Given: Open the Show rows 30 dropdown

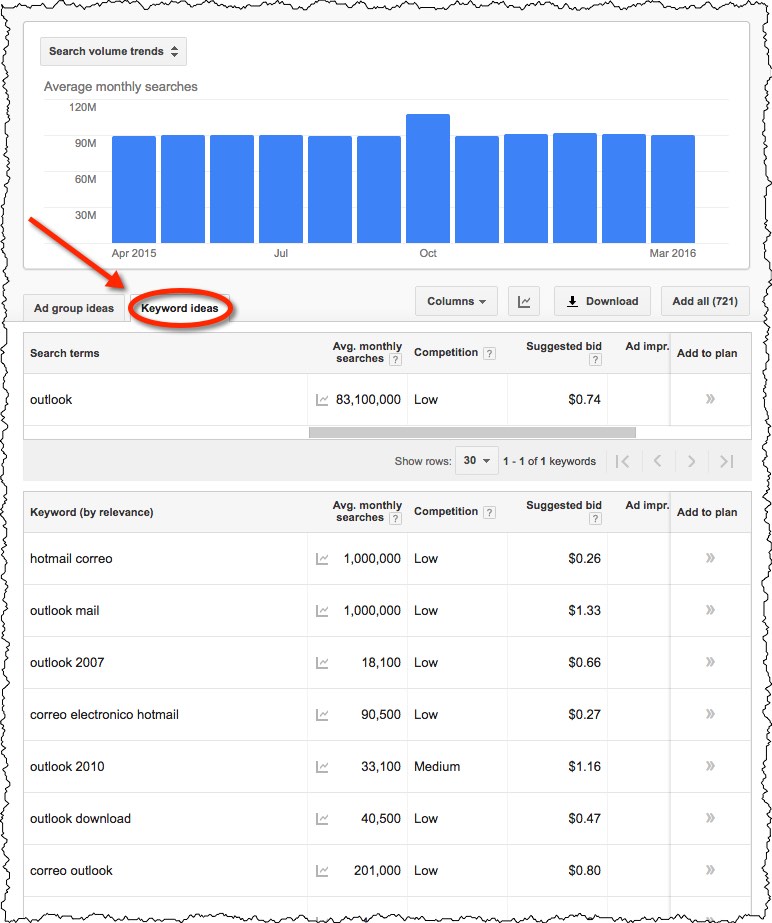Looking at the screenshot, I should tap(476, 461).
